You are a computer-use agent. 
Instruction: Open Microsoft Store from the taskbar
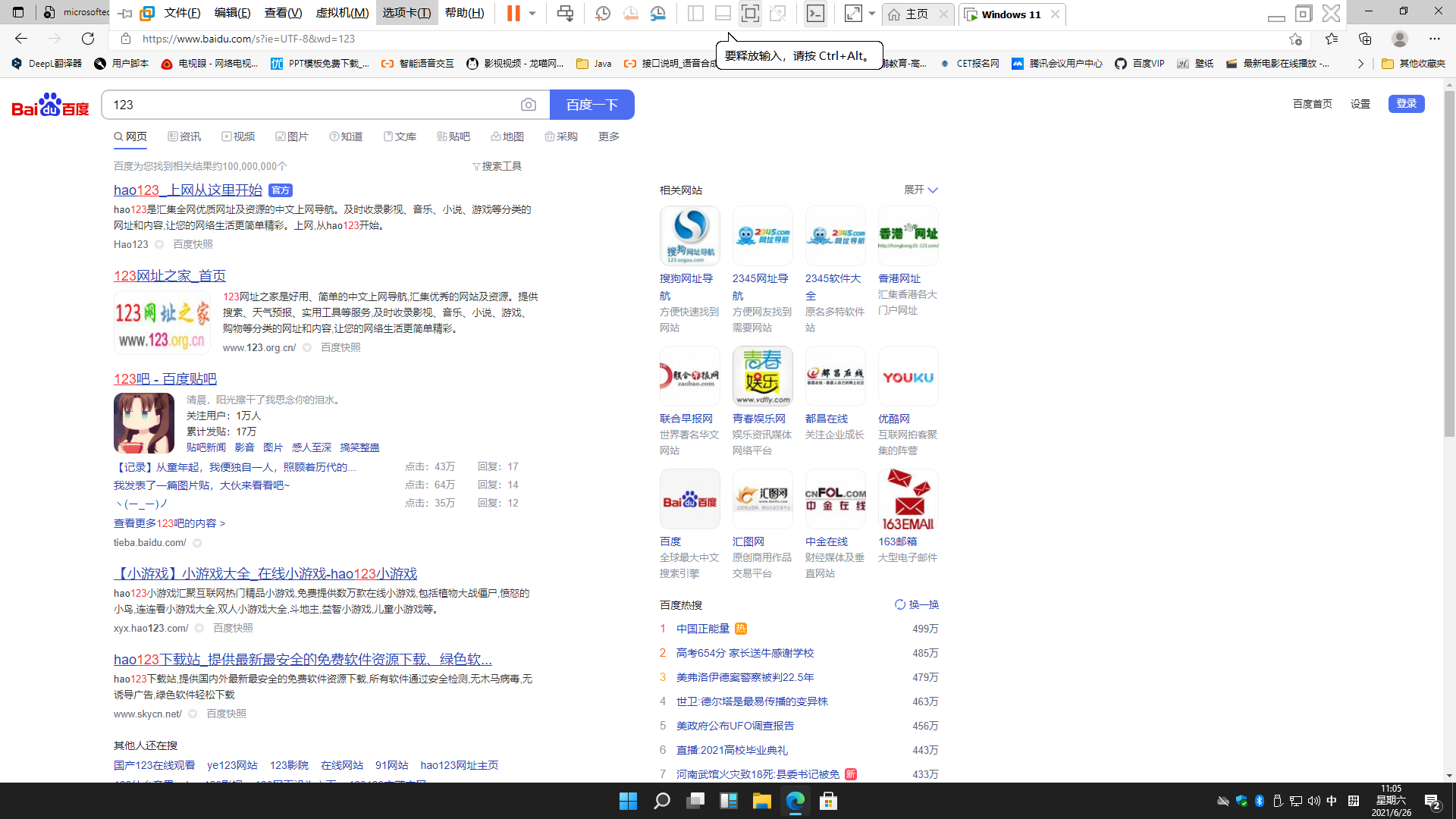[828, 801]
